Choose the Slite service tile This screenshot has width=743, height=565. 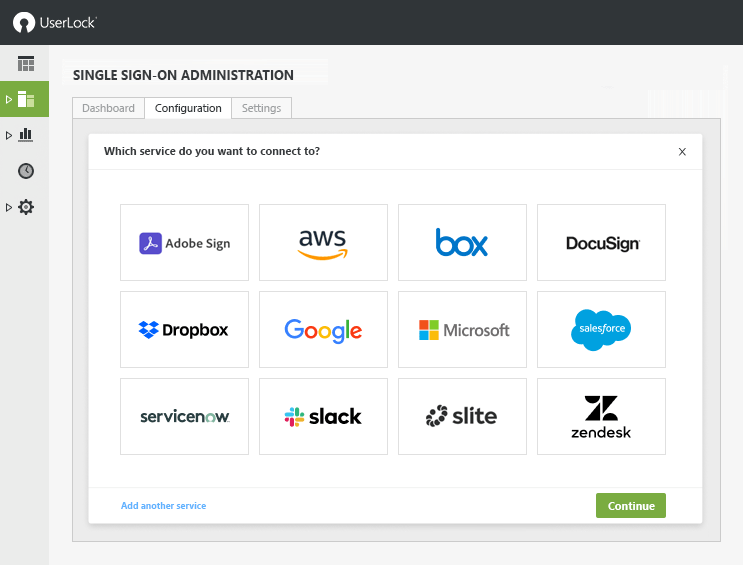pos(462,416)
